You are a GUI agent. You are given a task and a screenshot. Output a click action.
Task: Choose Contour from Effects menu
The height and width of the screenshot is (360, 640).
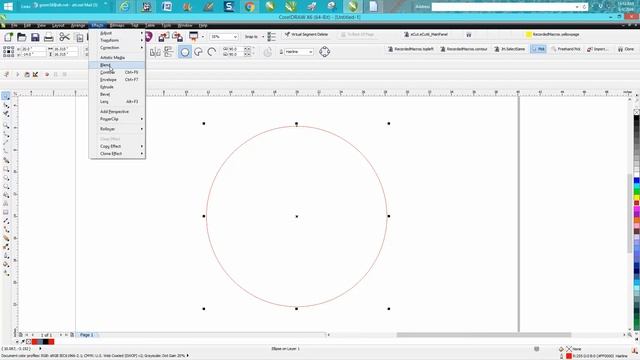tap(117, 72)
